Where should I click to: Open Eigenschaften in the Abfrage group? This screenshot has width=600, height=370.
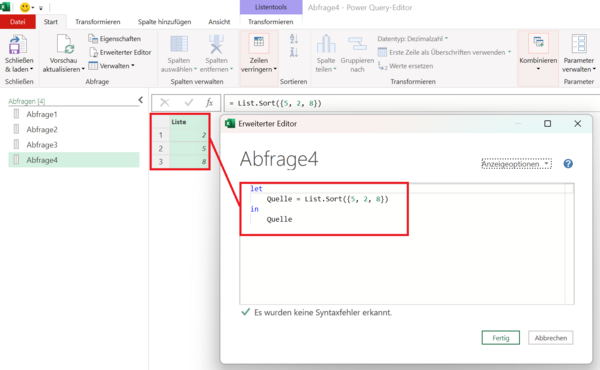tap(114, 39)
